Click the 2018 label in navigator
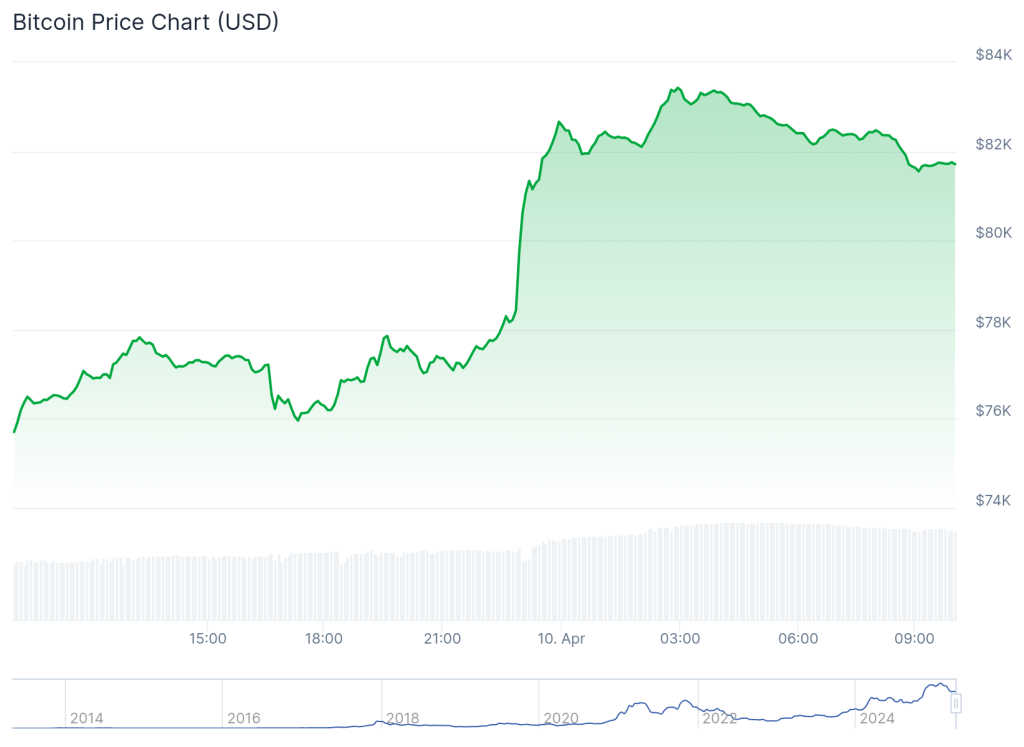Image resolution: width=1024 pixels, height=747 pixels. (403, 718)
